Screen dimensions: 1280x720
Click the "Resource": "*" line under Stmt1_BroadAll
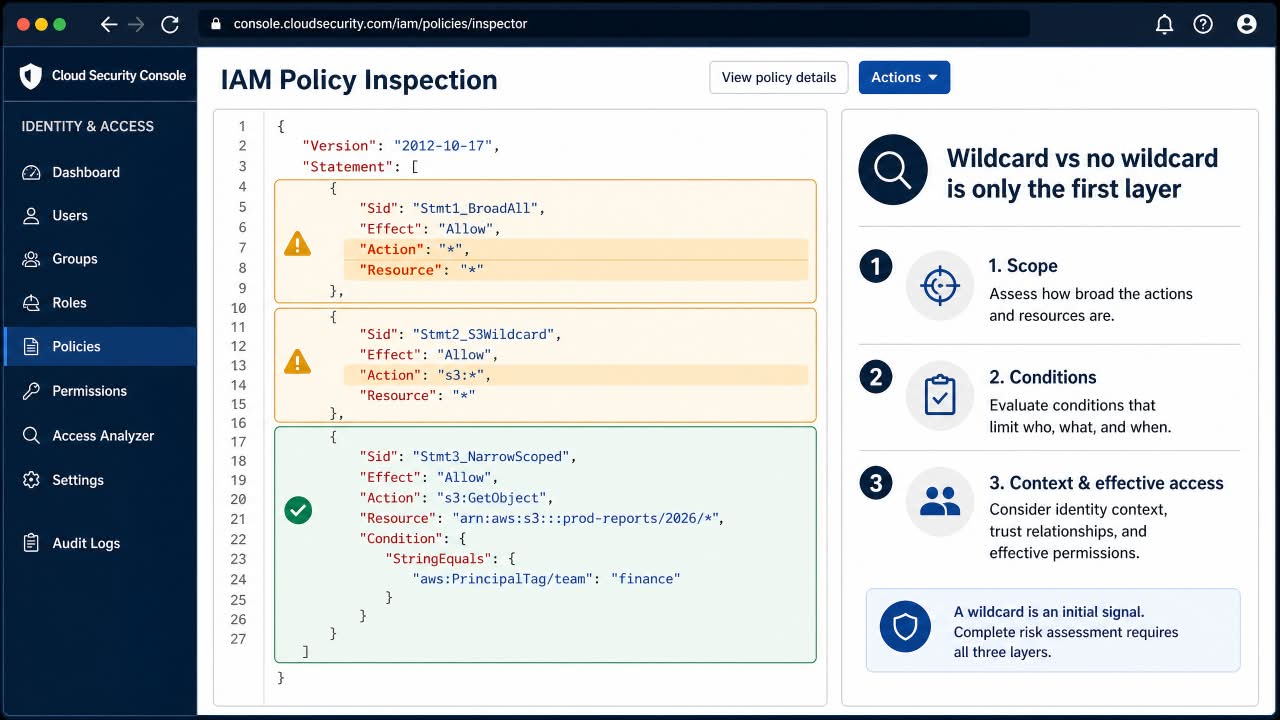pyautogui.click(x=575, y=270)
